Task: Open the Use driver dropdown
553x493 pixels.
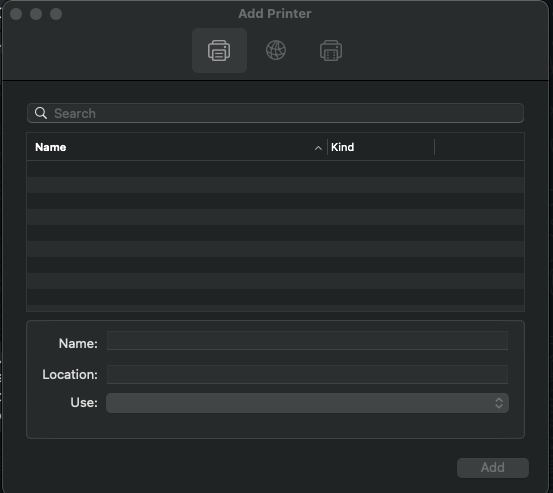Action: click(307, 403)
